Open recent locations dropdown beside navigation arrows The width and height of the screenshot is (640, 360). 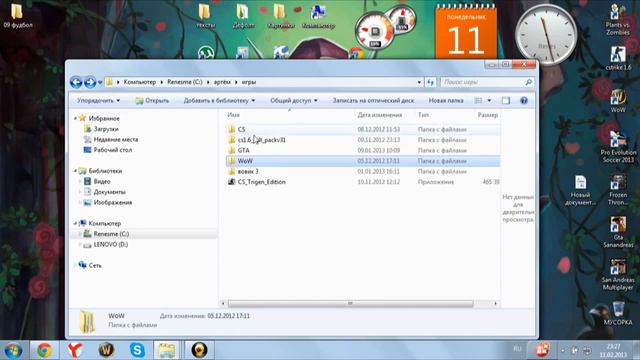pos(100,82)
